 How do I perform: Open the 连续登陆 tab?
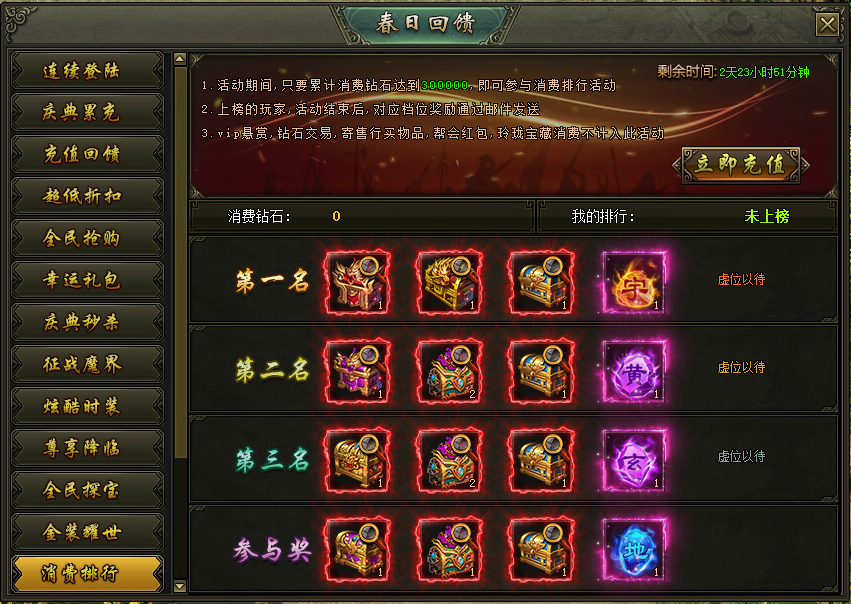pos(87,70)
